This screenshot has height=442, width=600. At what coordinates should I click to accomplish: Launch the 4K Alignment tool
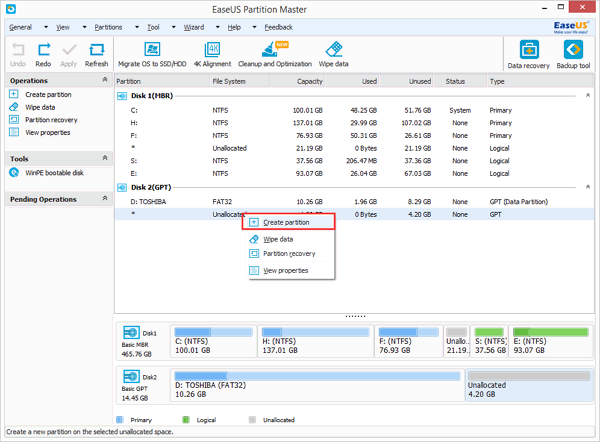coord(212,49)
